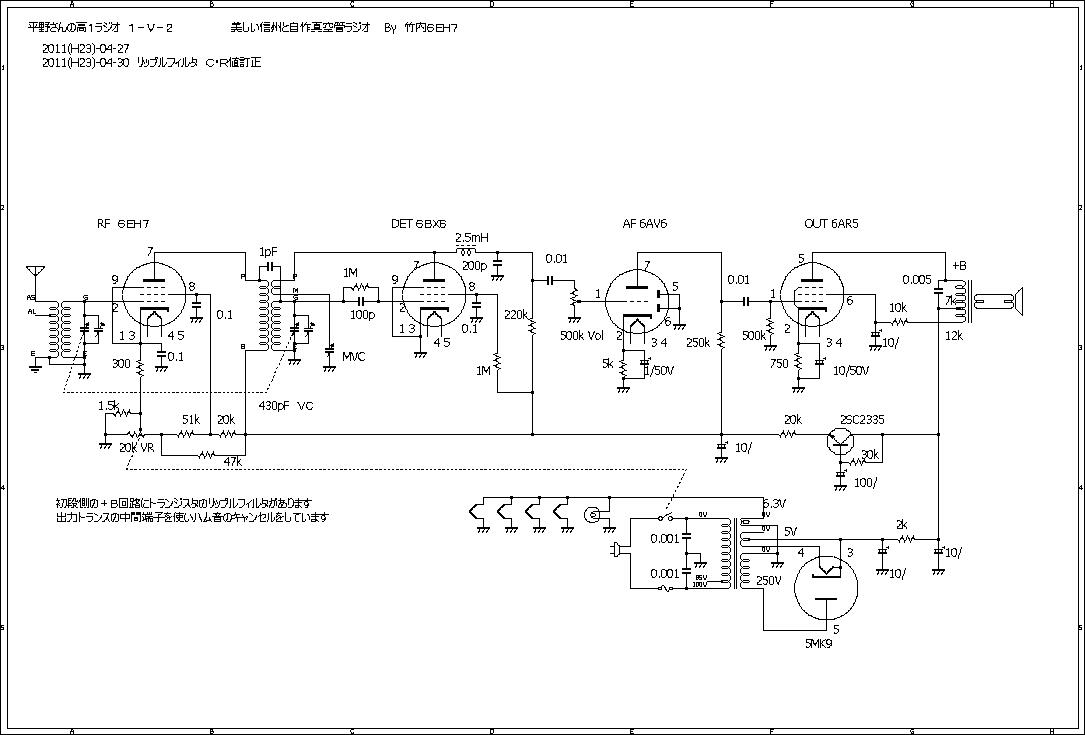Select the 300 cathode resistor value

point(121,363)
